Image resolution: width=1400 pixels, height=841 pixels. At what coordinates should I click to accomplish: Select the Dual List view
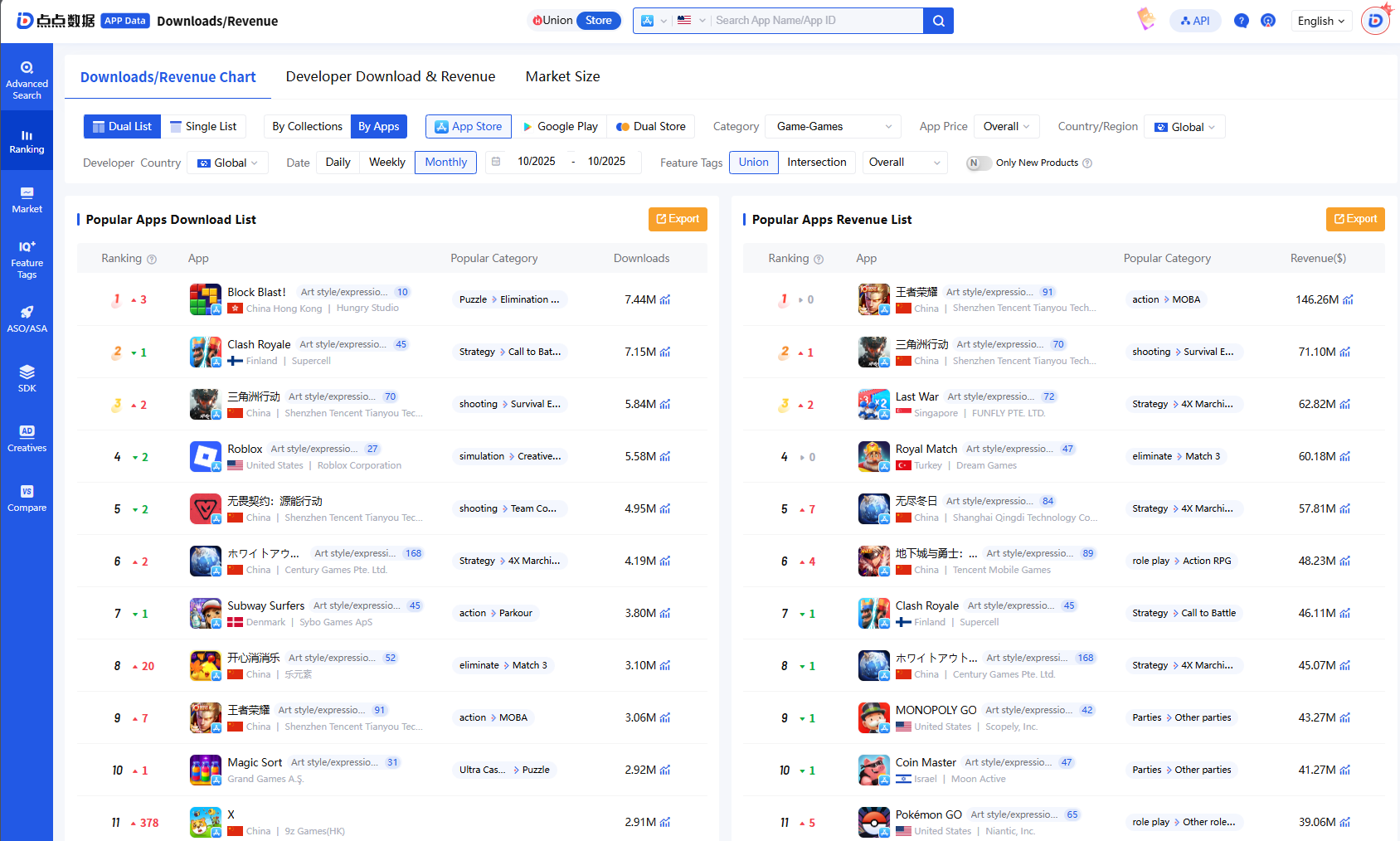click(122, 126)
